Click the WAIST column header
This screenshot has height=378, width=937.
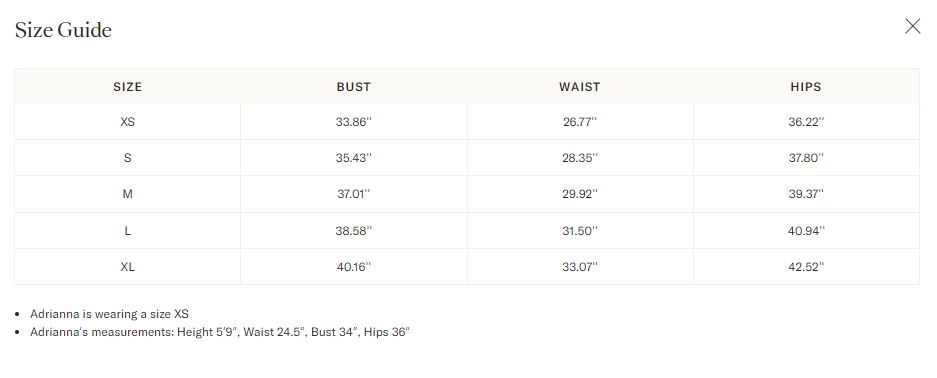coord(580,87)
